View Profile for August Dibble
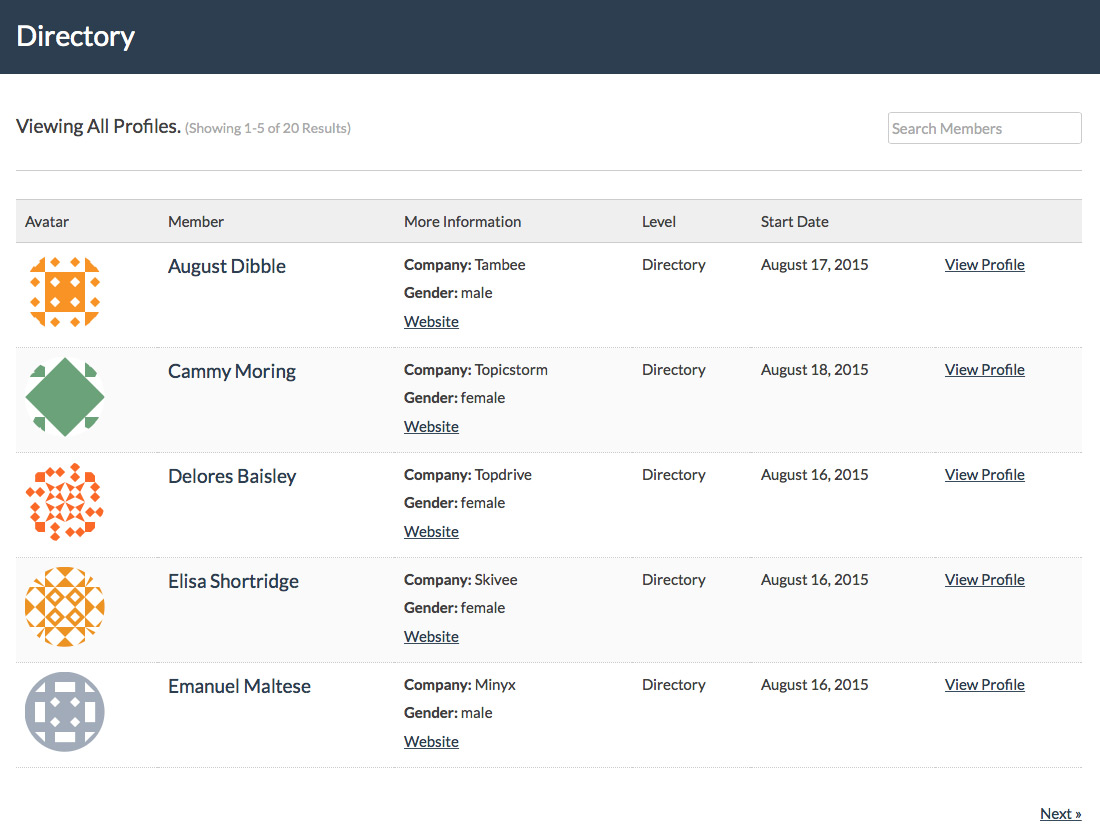The image size is (1100, 830). [x=984, y=265]
